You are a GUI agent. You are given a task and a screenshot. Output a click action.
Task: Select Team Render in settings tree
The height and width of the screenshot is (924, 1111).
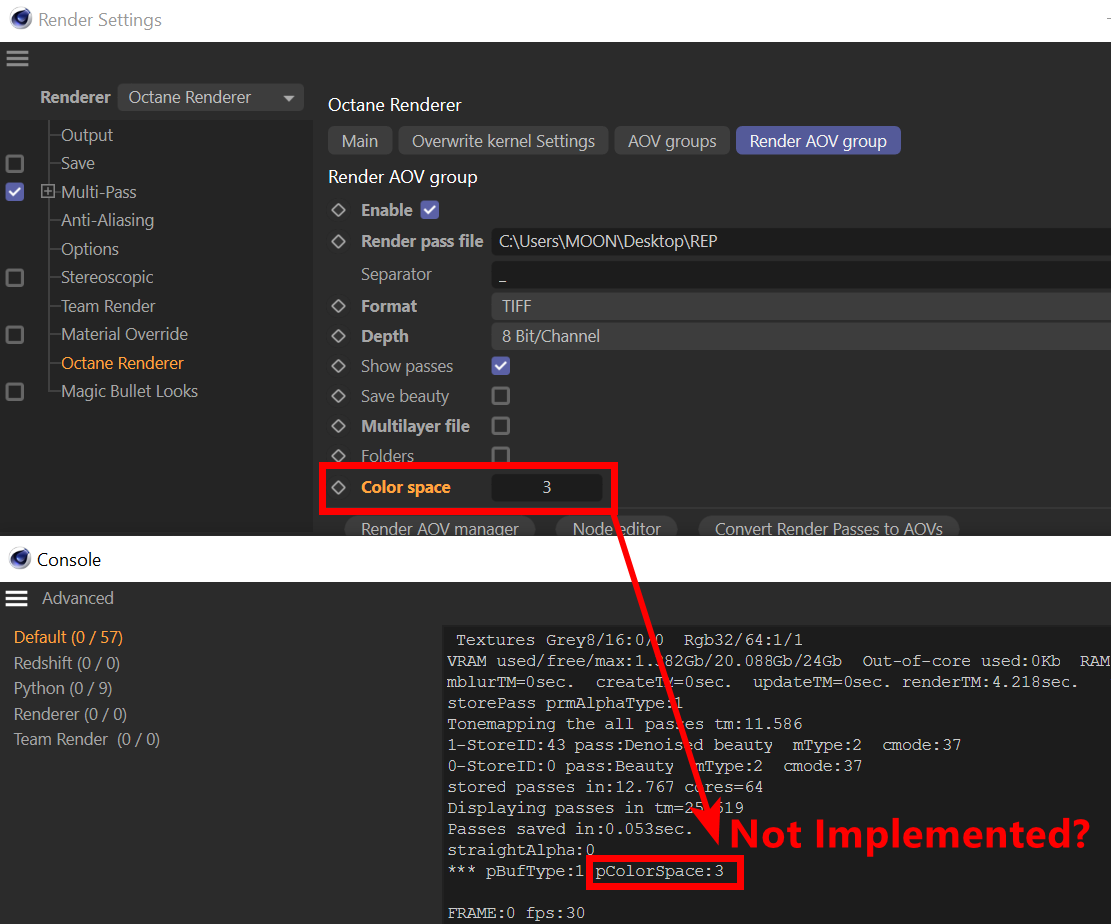tap(108, 306)
